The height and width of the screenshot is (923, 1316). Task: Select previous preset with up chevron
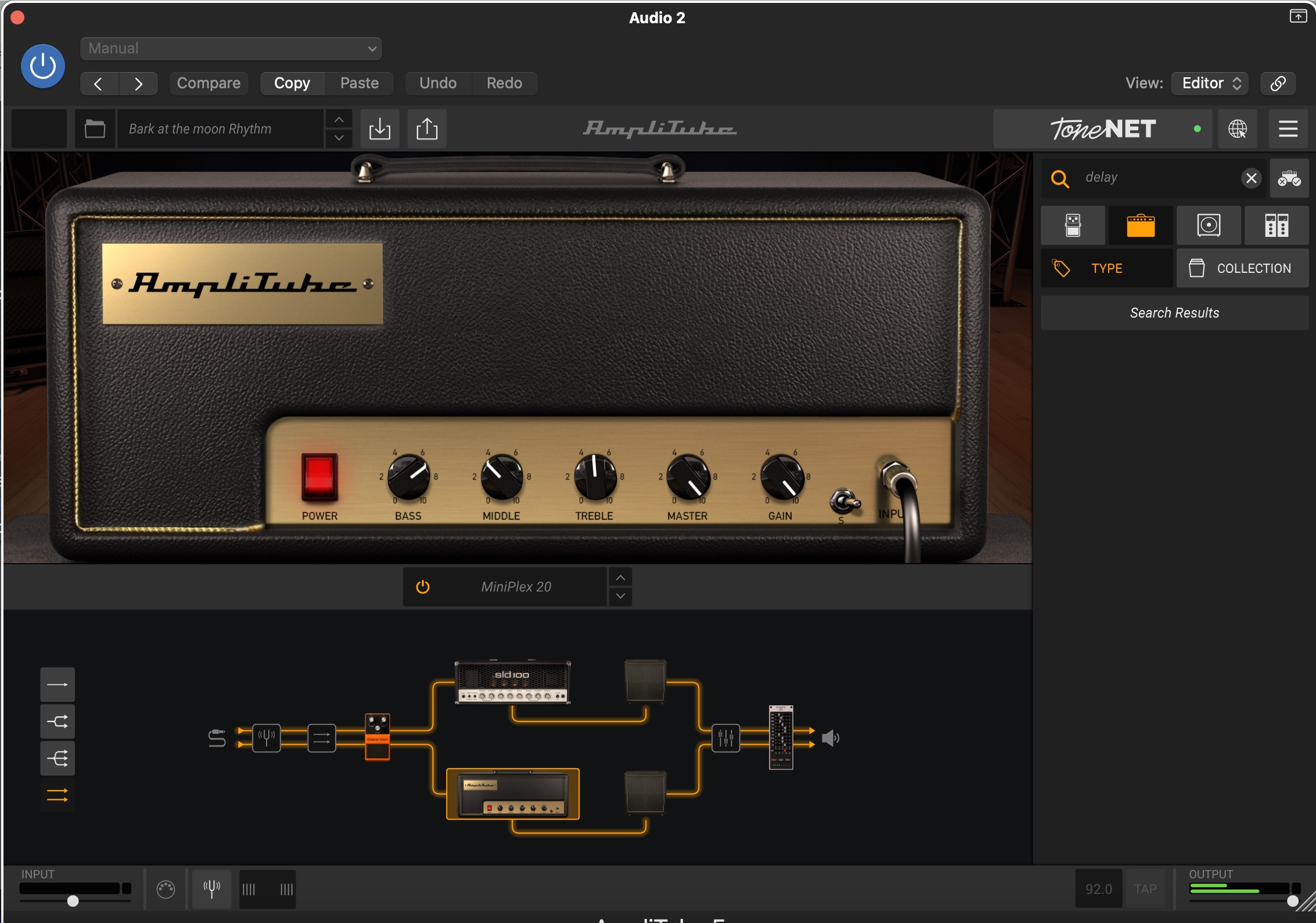pyautogui.click(x=339, y=120)
